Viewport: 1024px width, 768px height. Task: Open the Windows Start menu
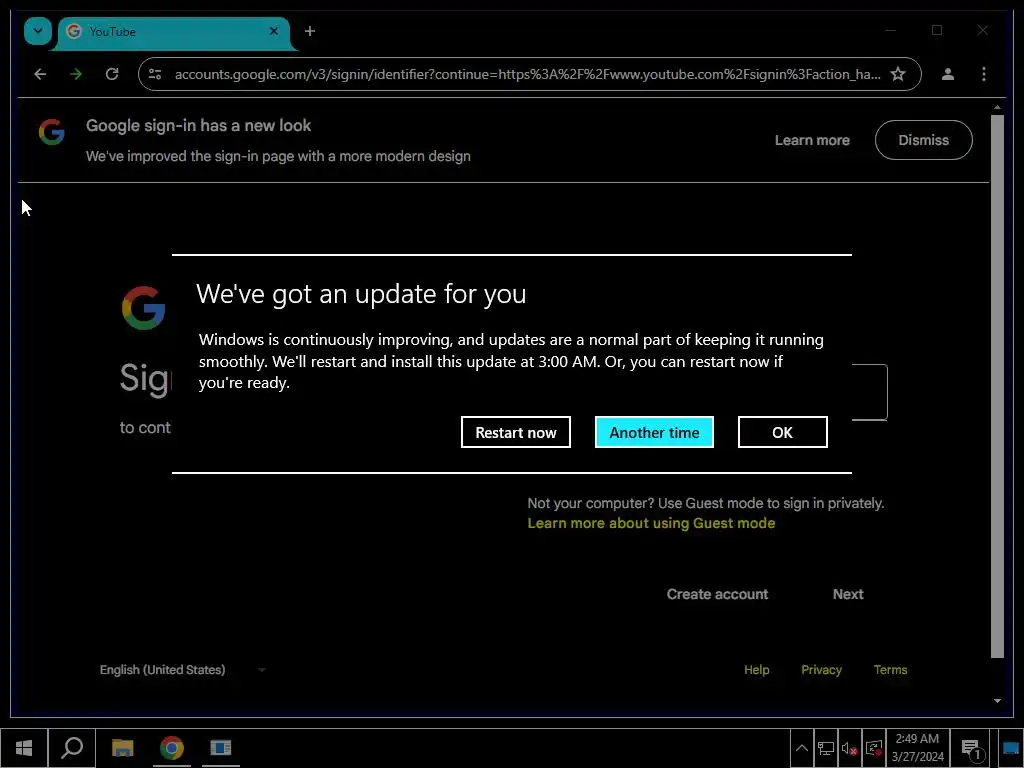(24, 748)
